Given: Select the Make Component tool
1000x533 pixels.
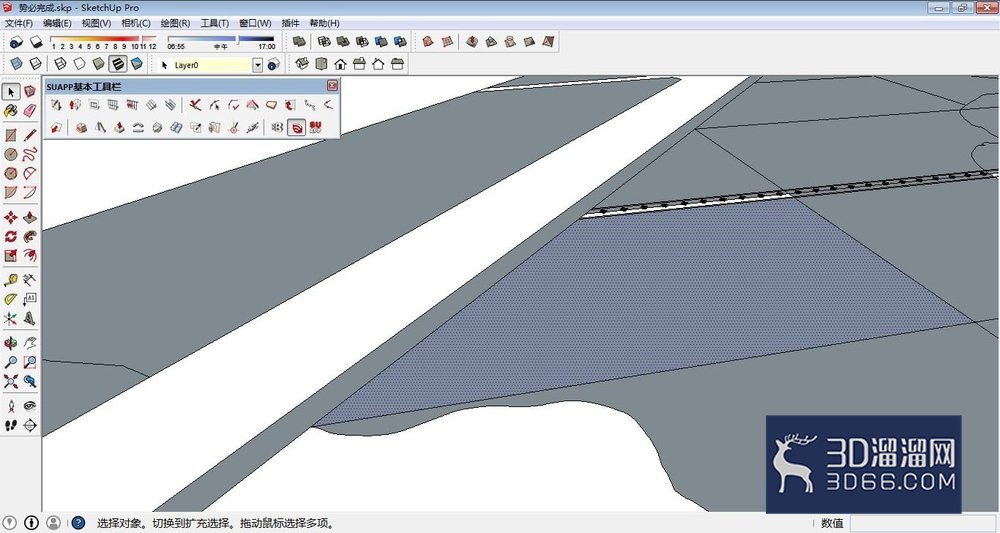Looking at the screenshot, I should [x=30, y=92].
